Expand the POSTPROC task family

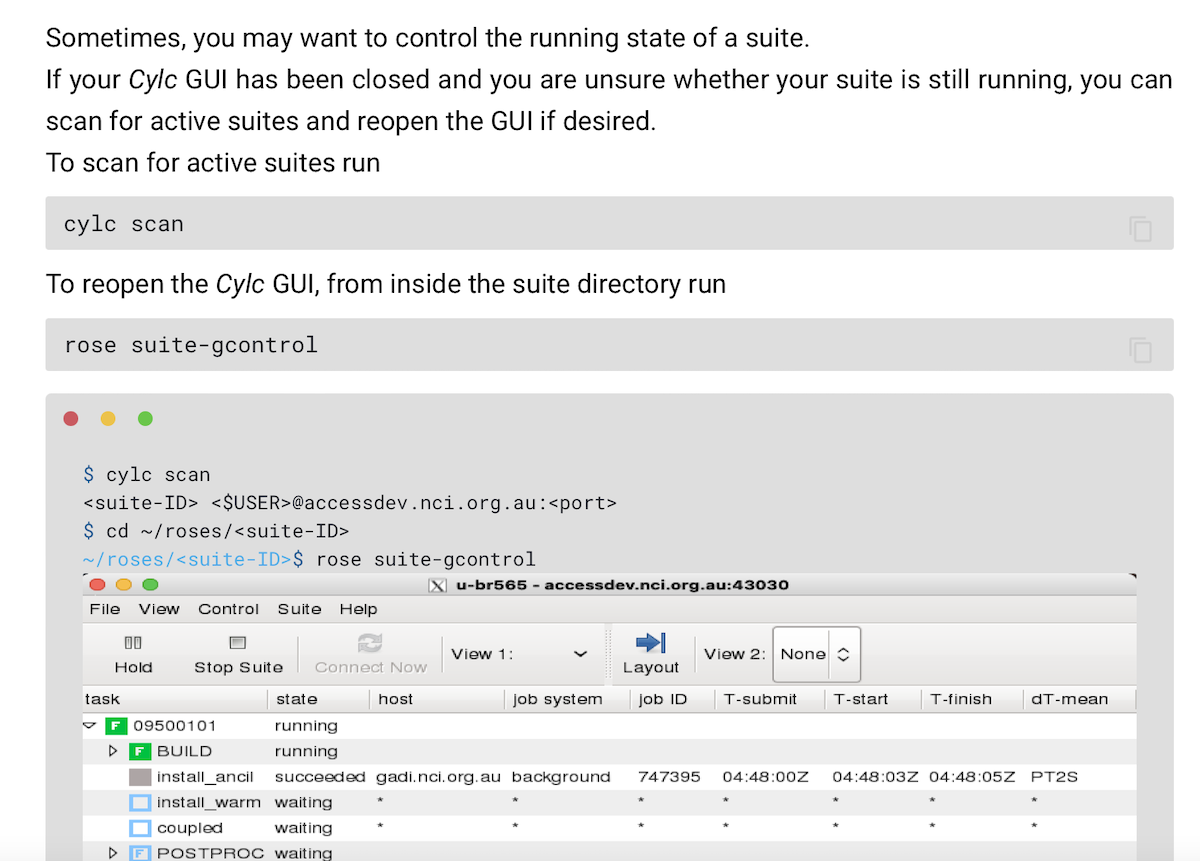[x=113, y=853]
